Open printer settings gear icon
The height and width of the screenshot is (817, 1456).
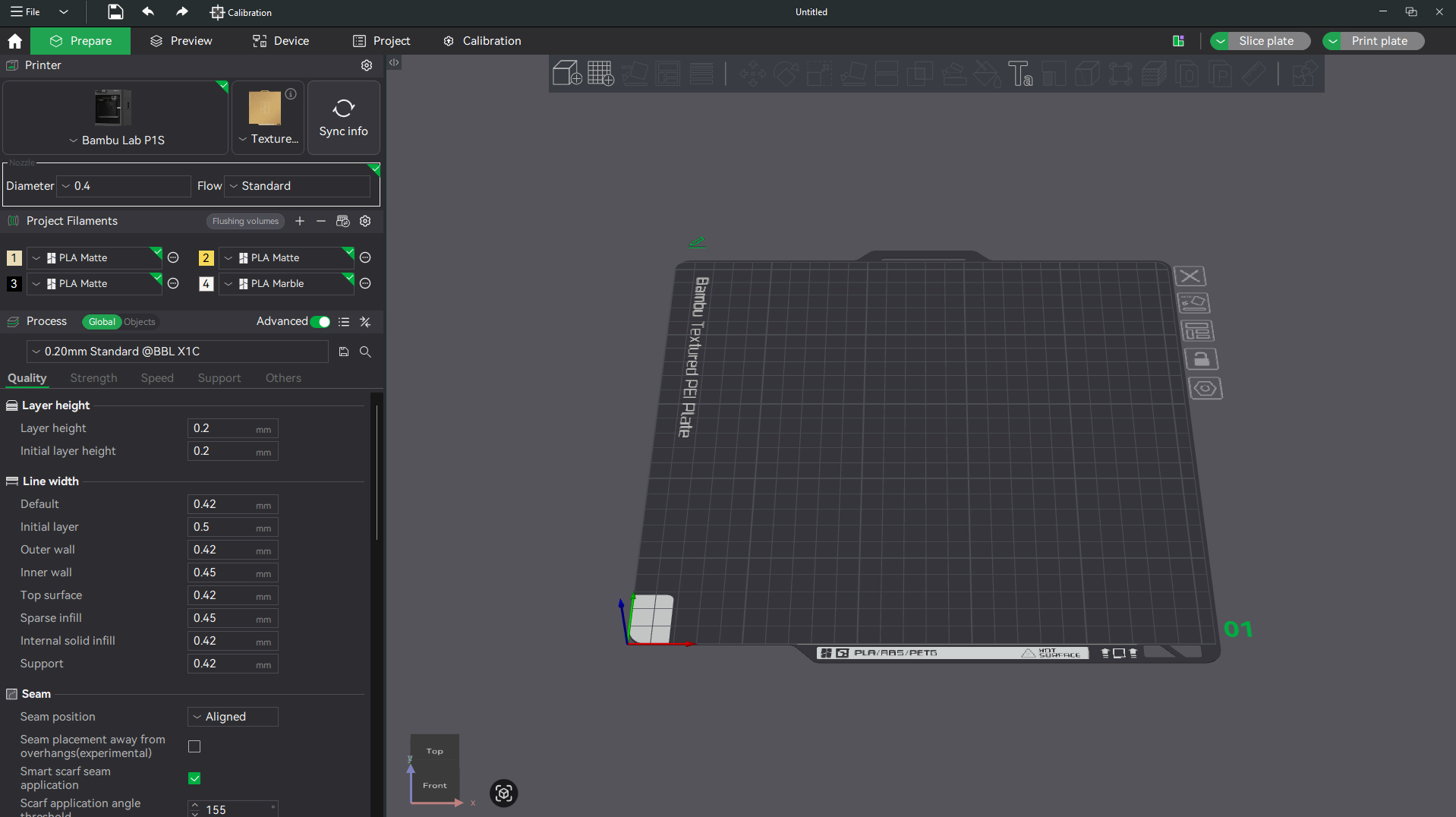pos(367,65)
